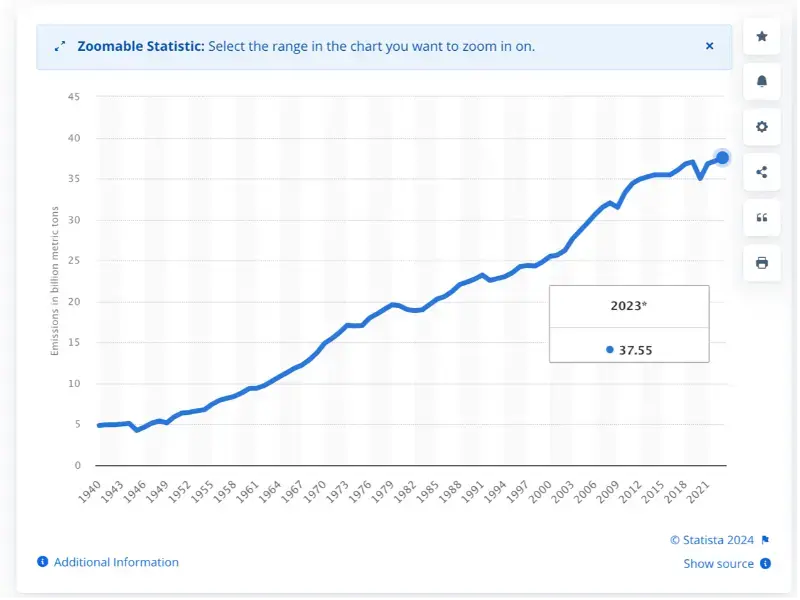The height and width of the screenshot is (600, 800).
Task: Select the 2023 data point marker
Action: click(x=724, y=158)
